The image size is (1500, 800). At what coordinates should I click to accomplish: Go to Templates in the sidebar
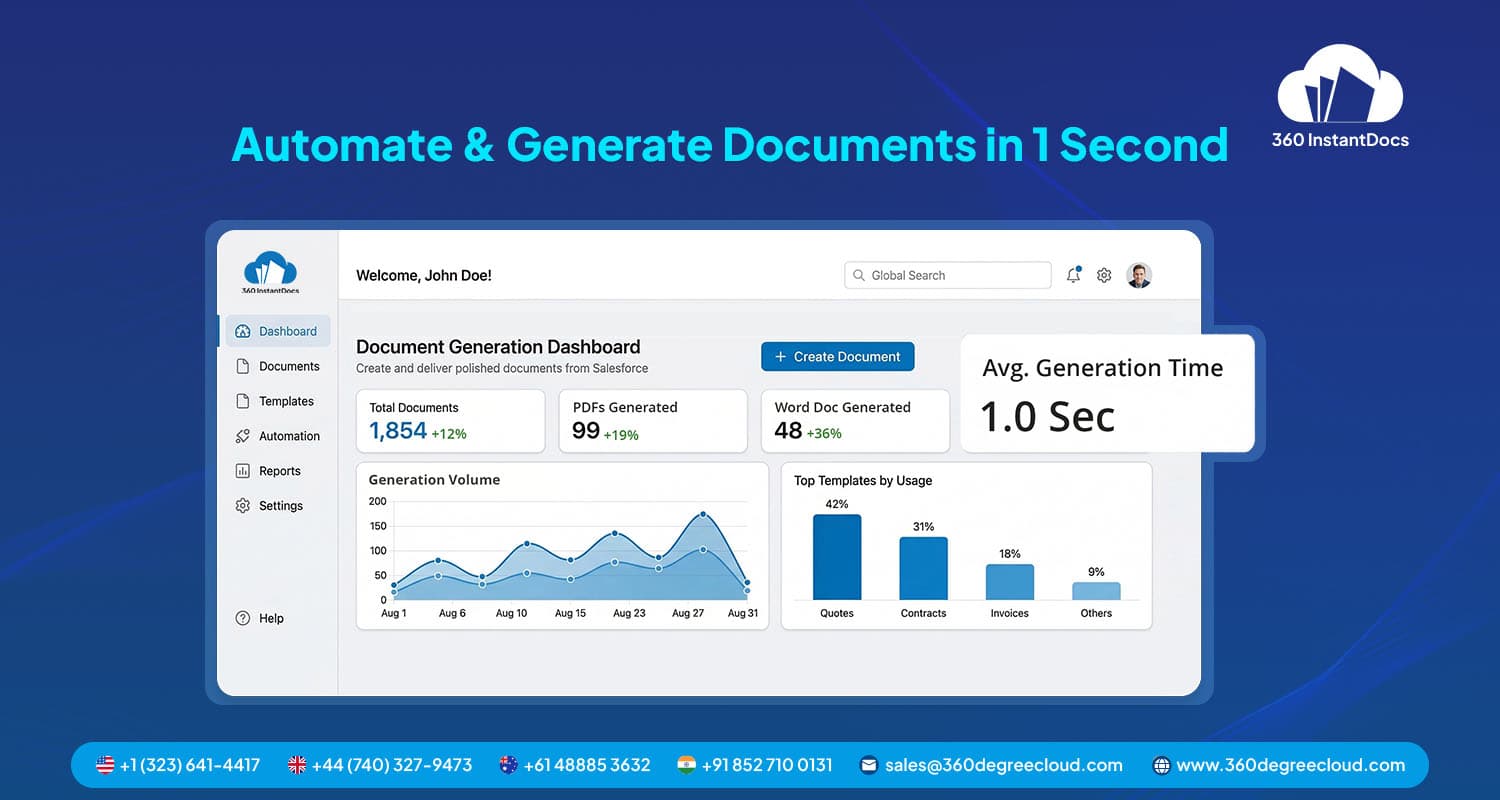[x=274, y=401]
